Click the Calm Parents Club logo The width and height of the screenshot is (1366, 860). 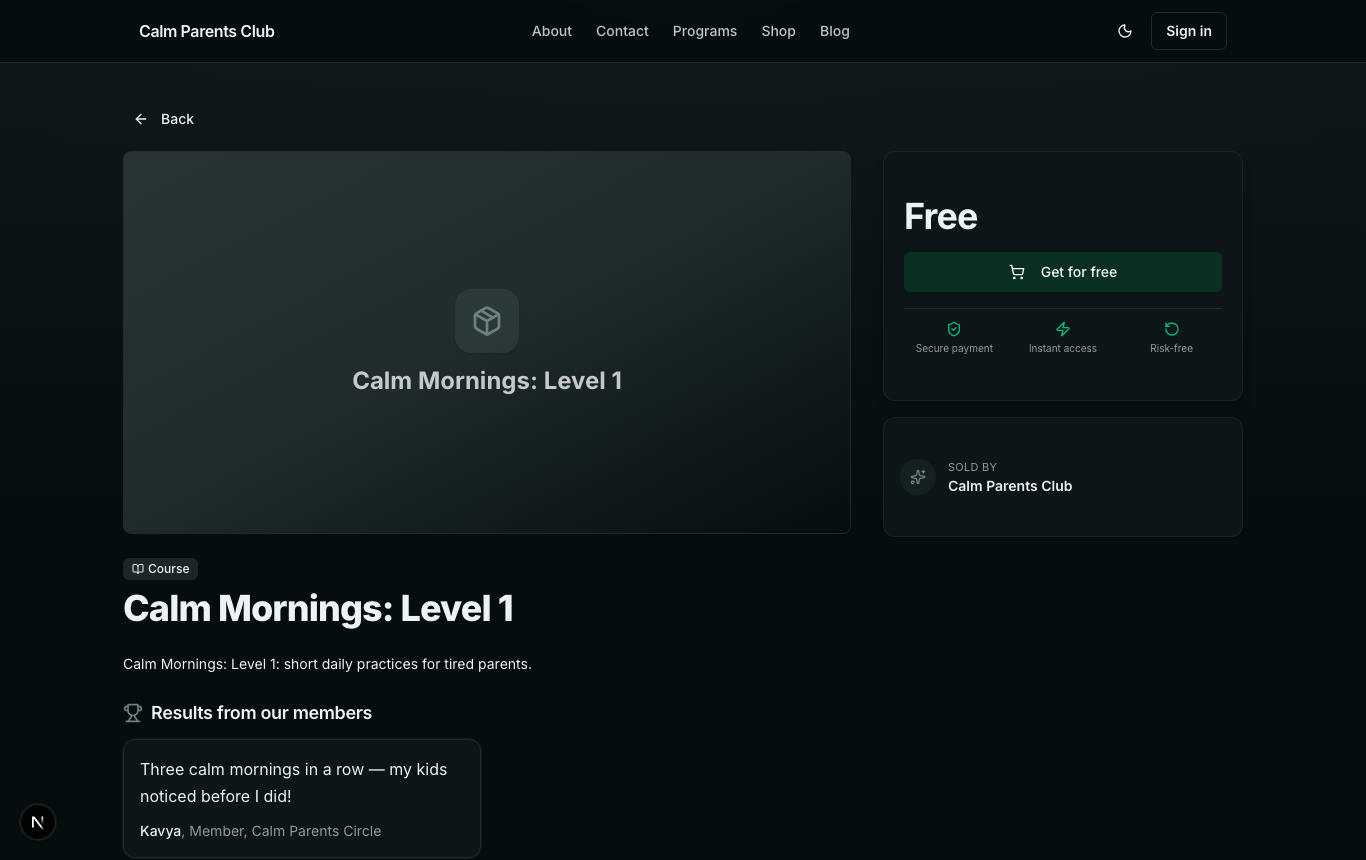(x=207, y=31)
